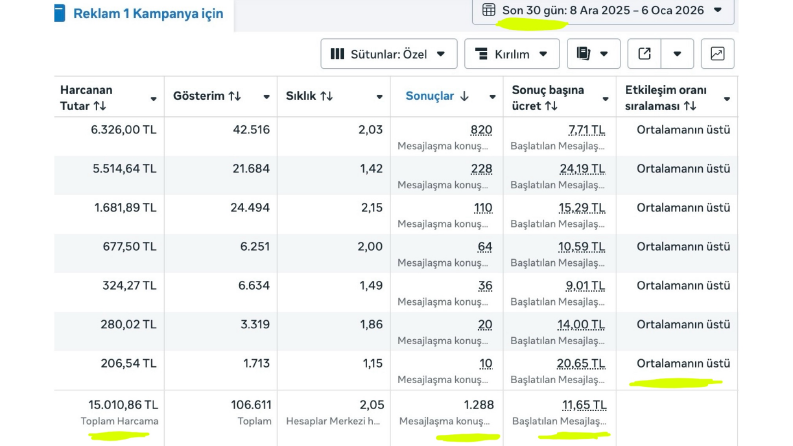Viewport: 793px width, 446px height.
Task: Click the export share icon button
Action: [x=644, y=54]
